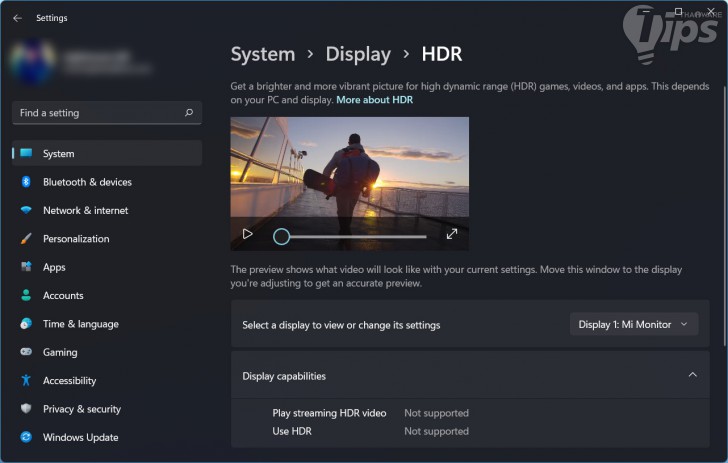Click the Privacy shield icon
Image resolution: width=728 pixels, height=463 pixels.
tap(26, 408)
